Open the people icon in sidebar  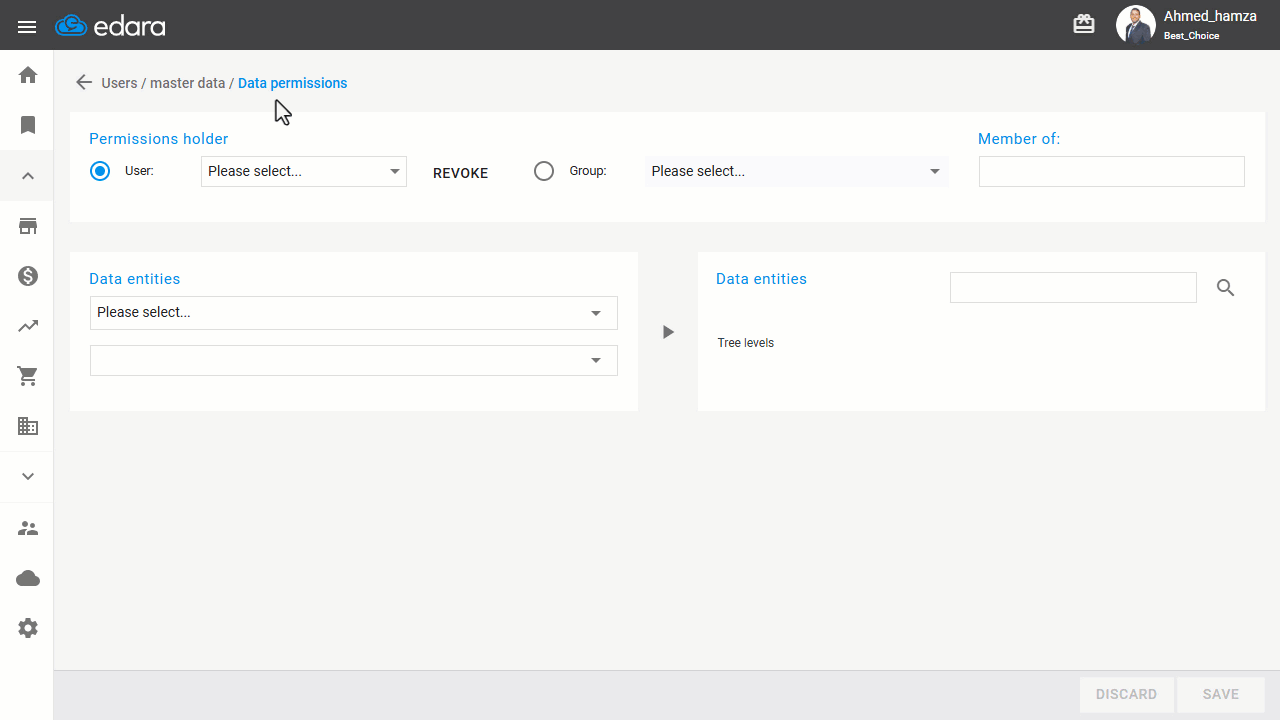(x=28, y=528)
